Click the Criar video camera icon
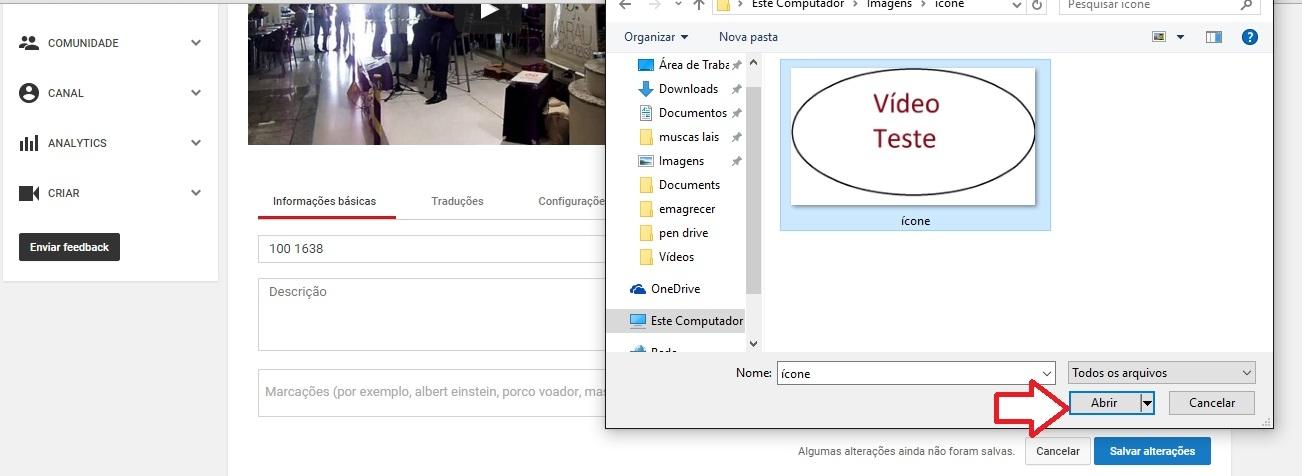 pos(29,193)
